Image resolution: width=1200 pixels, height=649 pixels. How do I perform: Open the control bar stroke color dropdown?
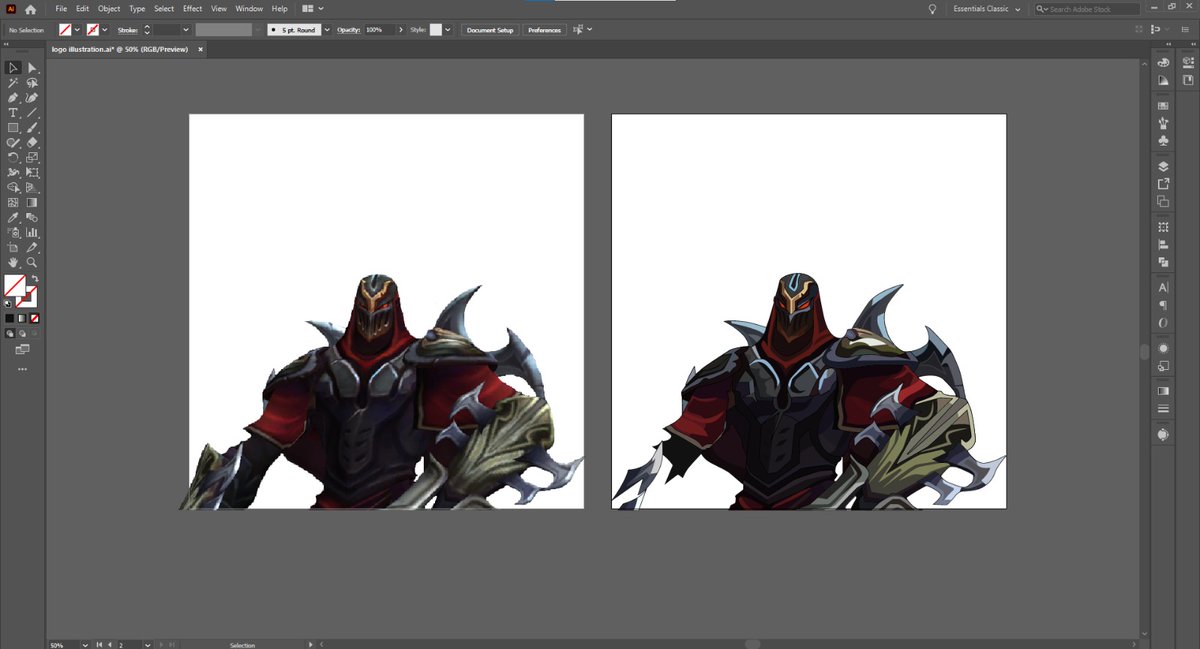pos(105,30)
